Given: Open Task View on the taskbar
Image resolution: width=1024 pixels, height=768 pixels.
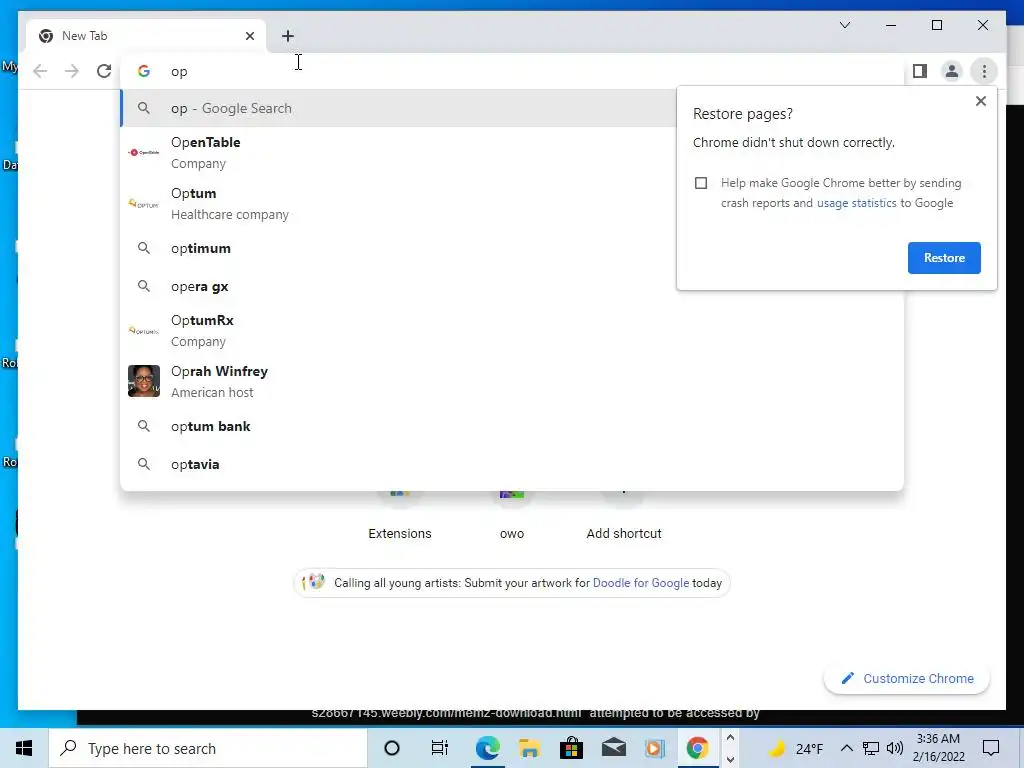Looking at the screenshot, I should pos(440,748).
